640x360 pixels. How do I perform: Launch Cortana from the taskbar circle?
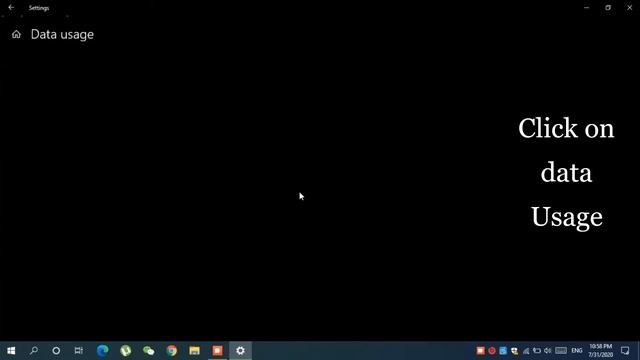click(x=56, y=351)
